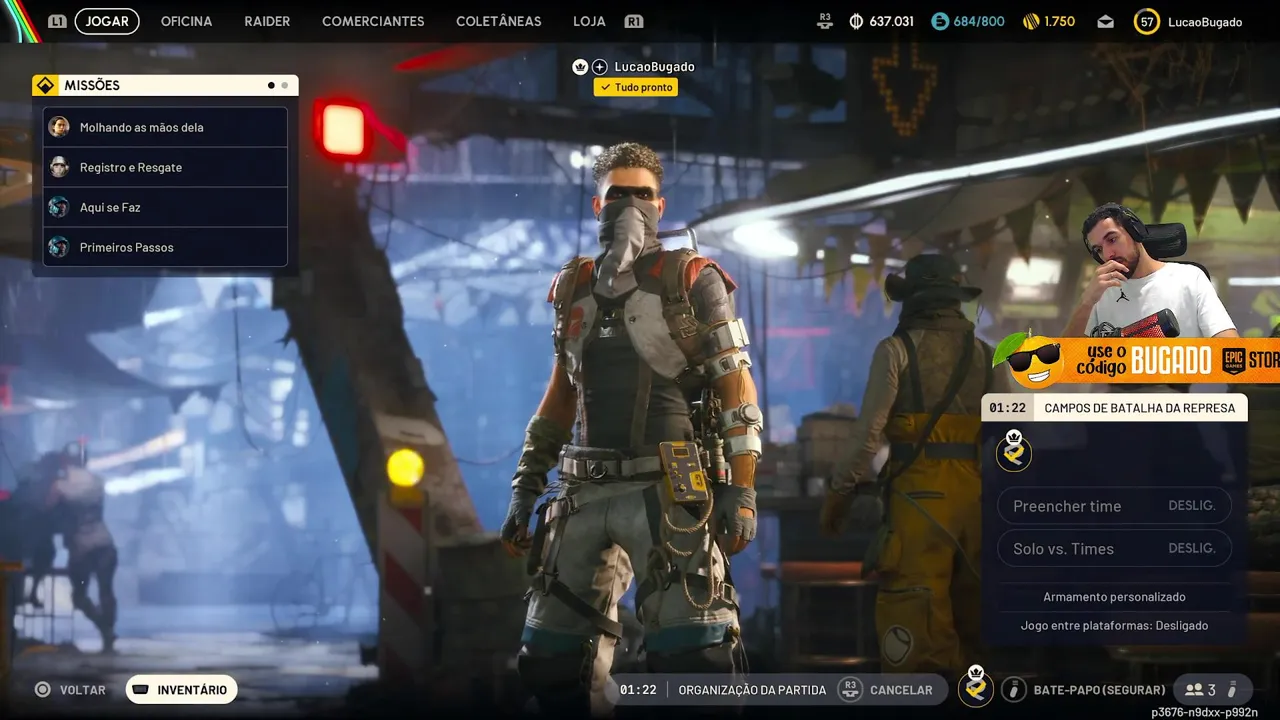Go to the COMERCIANTES tab
The width and height of the screenshot is (1280, 720).
[x=373, y=21]
